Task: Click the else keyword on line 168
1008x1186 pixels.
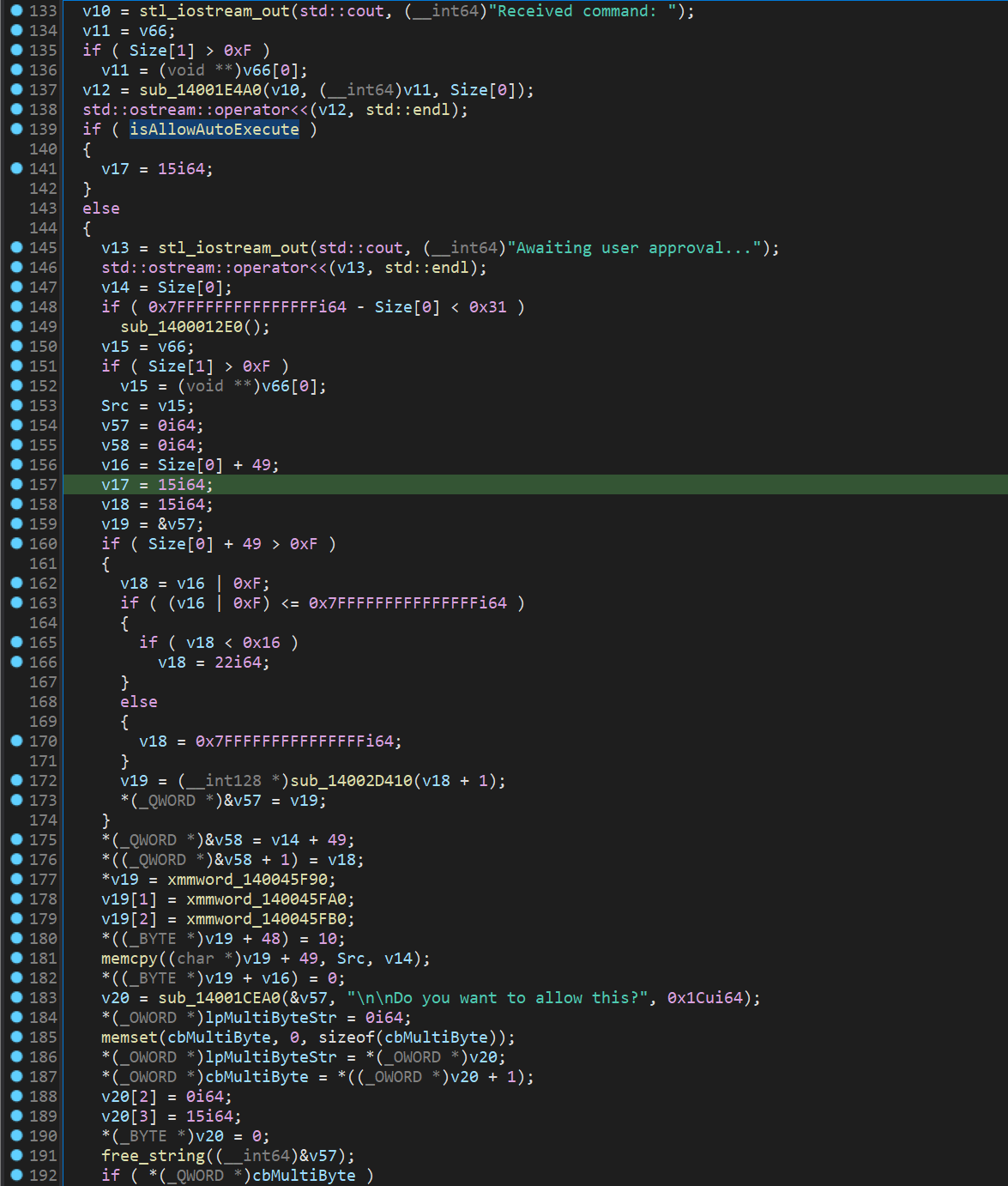Action: 139,701
